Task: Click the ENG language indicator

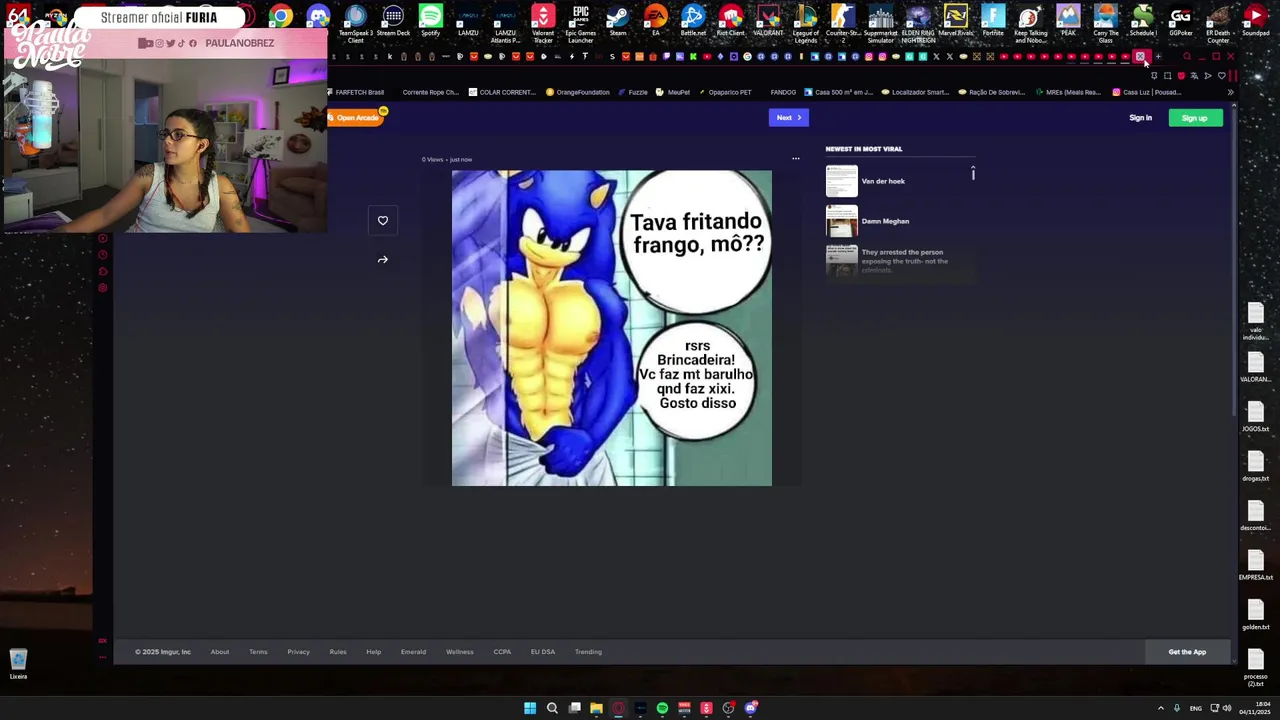Action: pos(1195,708)
